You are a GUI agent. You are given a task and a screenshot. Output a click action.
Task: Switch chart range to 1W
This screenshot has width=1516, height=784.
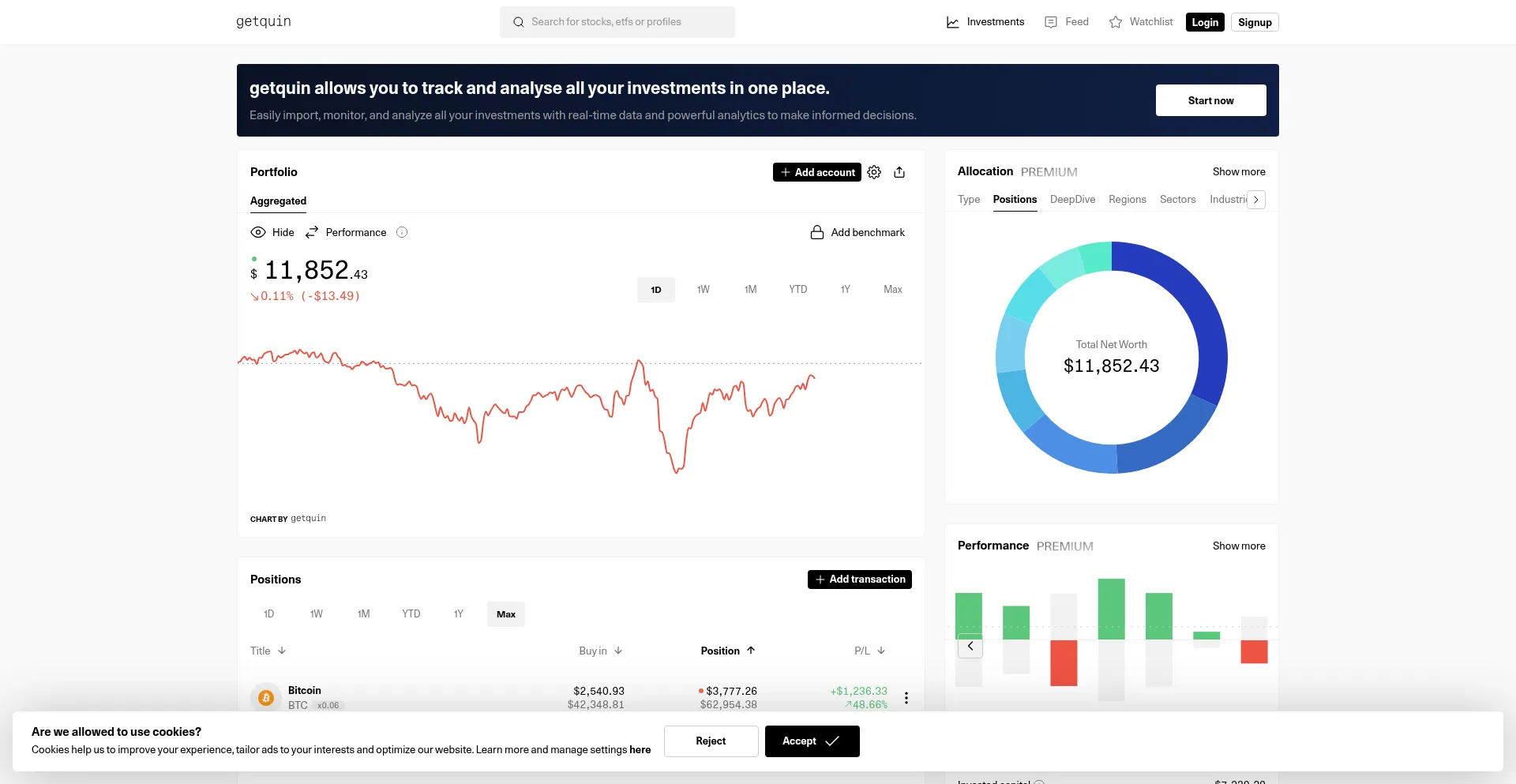704,290
